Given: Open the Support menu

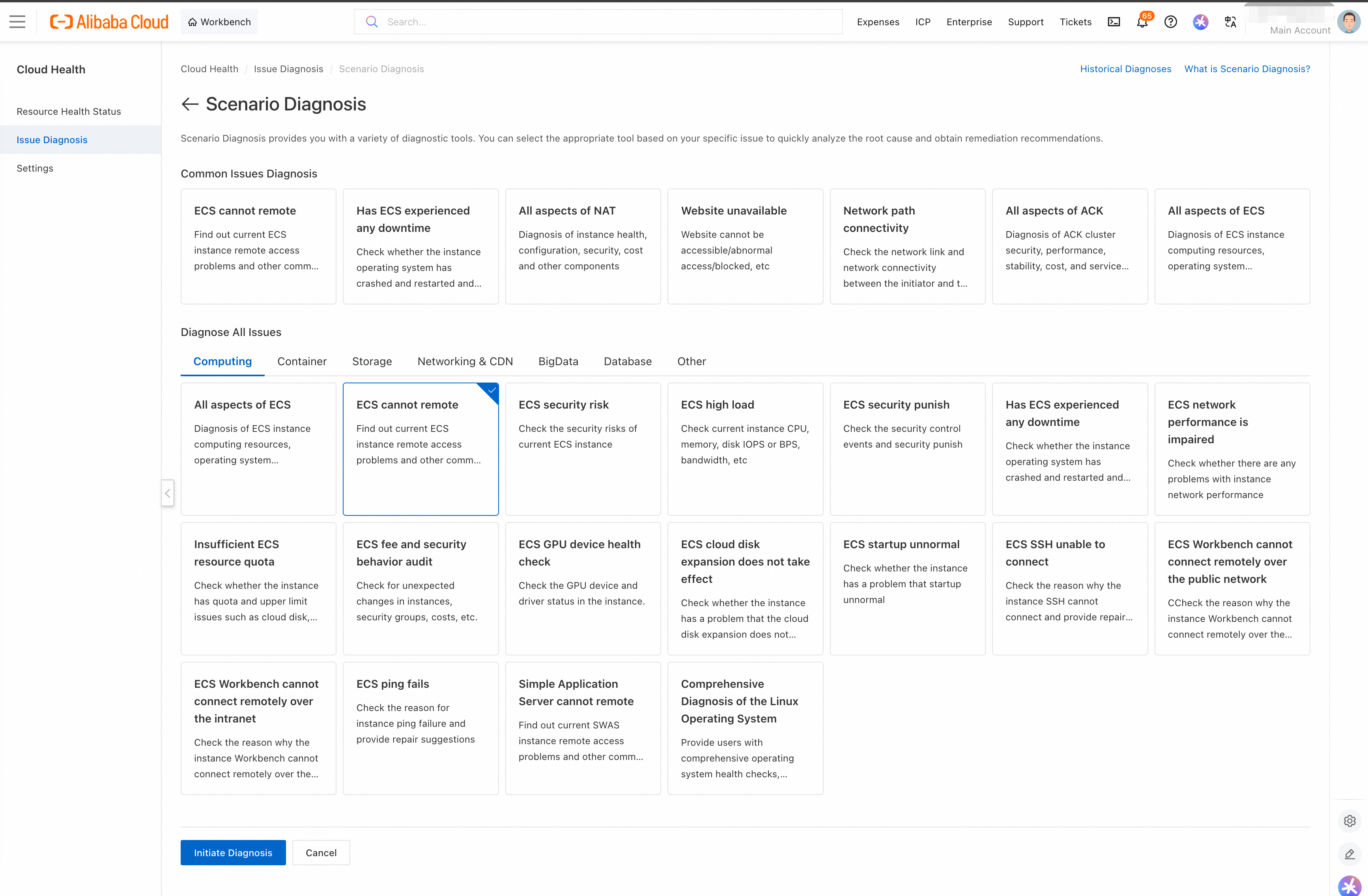Looking at the screenshot, I should tap(1026, 22).
